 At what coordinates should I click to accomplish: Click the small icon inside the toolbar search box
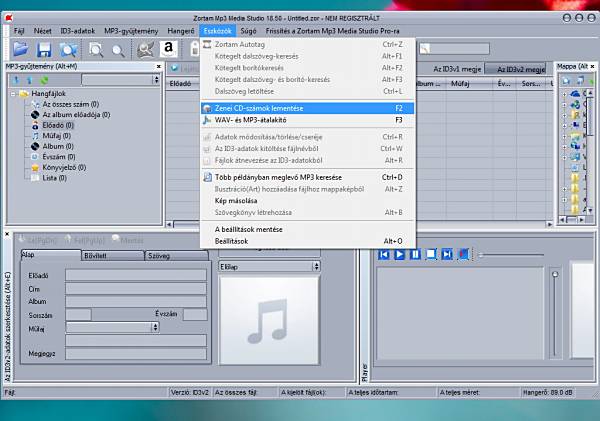click(424, 49)
